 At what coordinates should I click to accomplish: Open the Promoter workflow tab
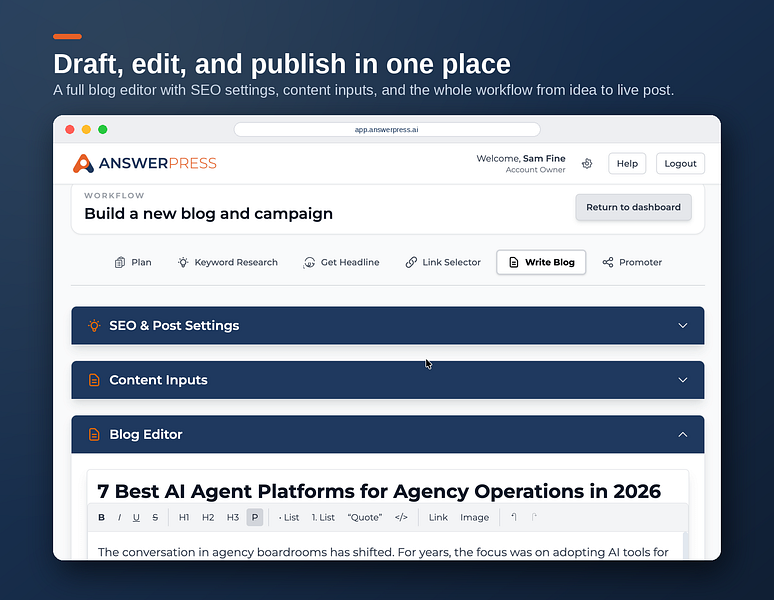pos(632,262)
